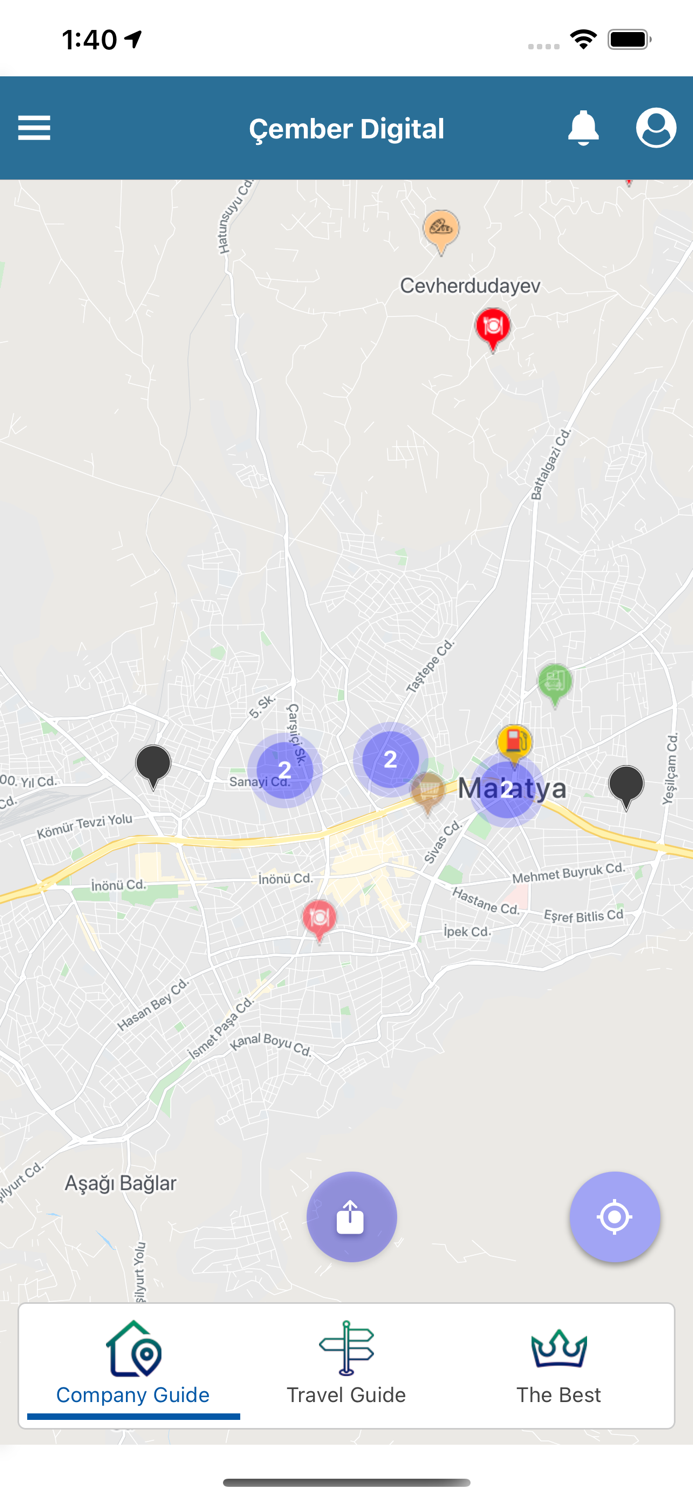693x1500 pixels.
Task: Select shopping cart marker near Malatya
Action: point(428,793)
